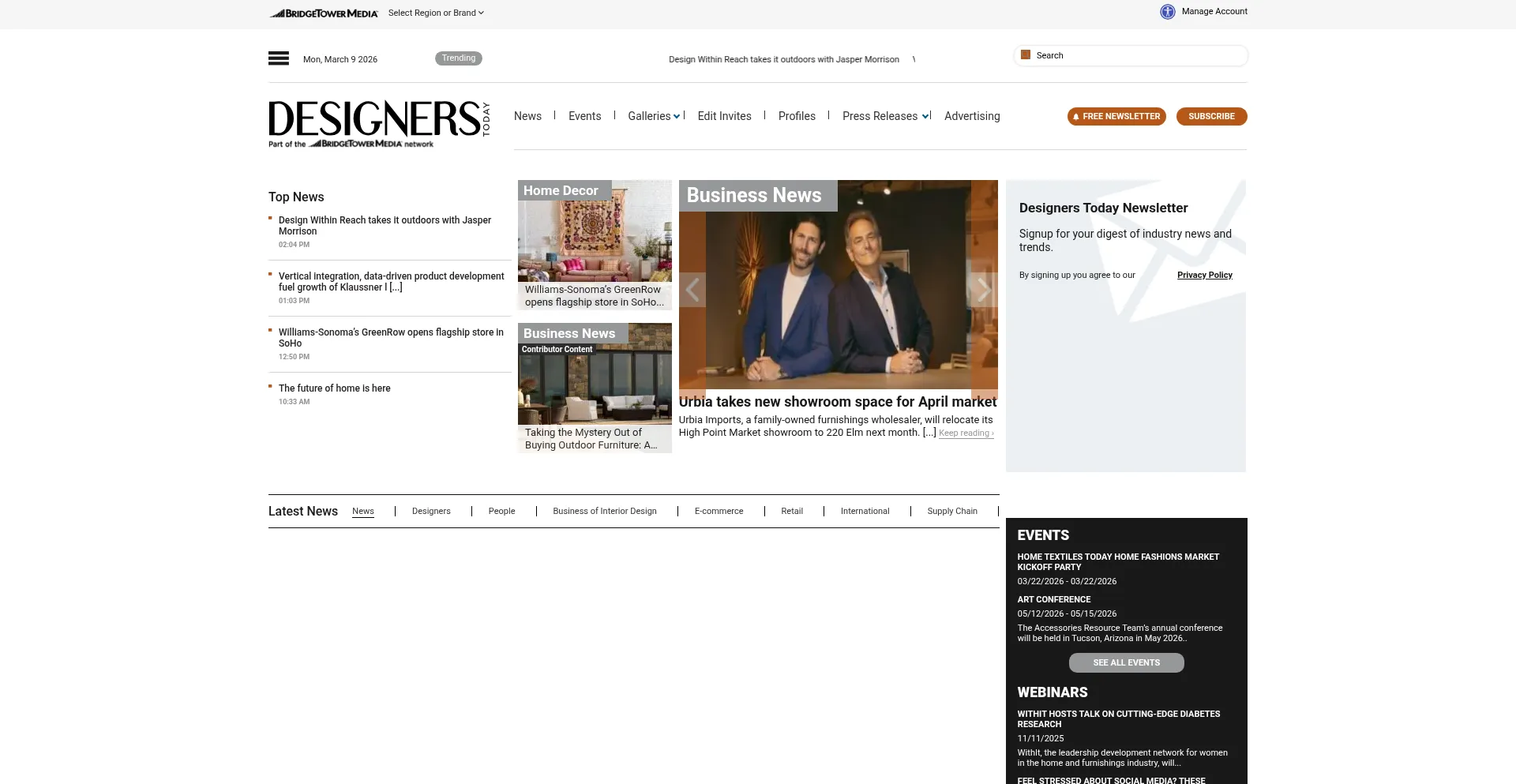
Task: Open the Manage Account link
Action: 1214,11
